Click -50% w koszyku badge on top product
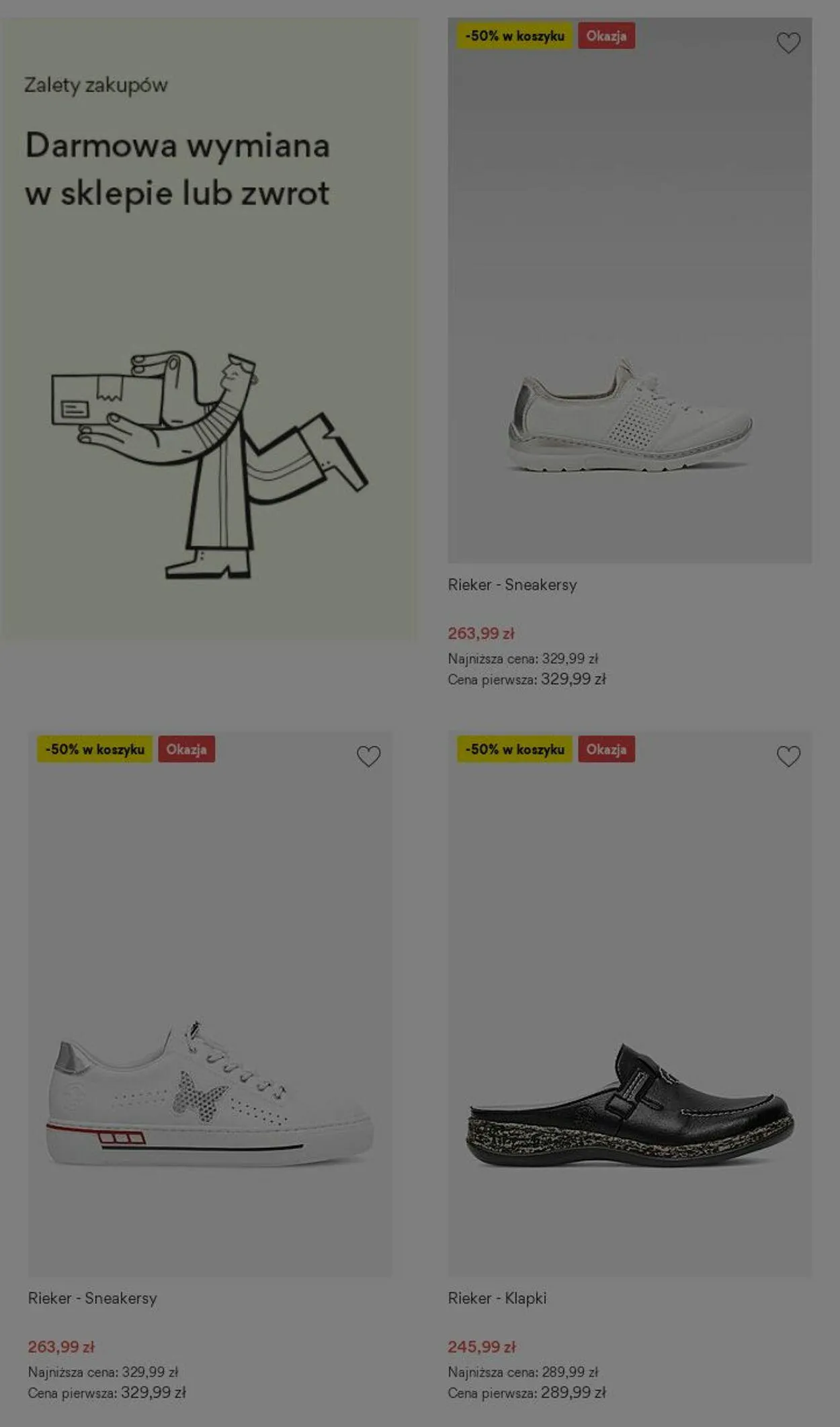 [515, 36]
